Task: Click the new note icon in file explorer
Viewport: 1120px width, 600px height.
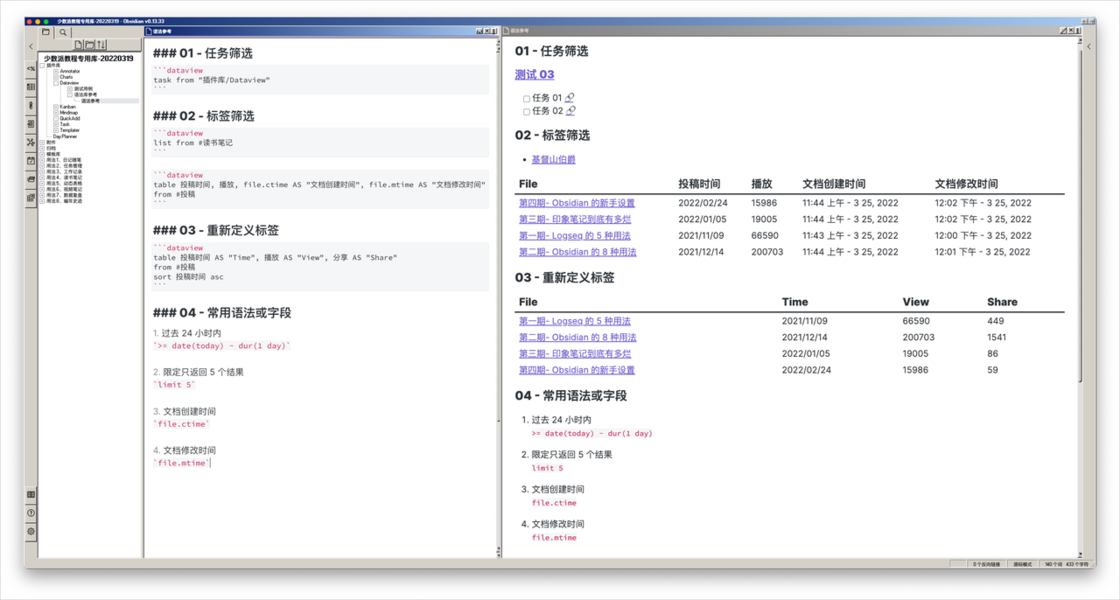Action: pos(78,45)
